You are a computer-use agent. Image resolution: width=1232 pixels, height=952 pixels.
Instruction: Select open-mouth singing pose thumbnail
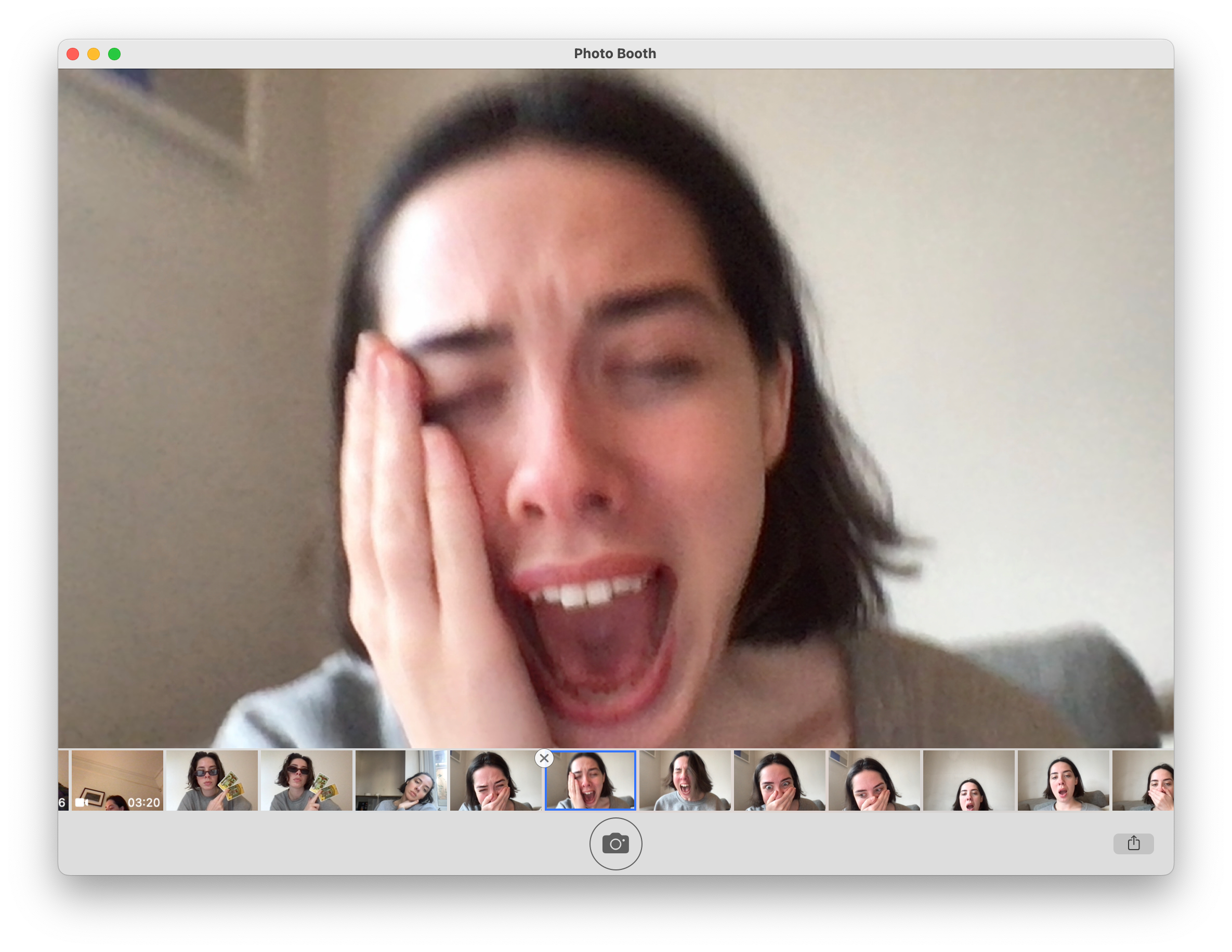click(1064, 780)
